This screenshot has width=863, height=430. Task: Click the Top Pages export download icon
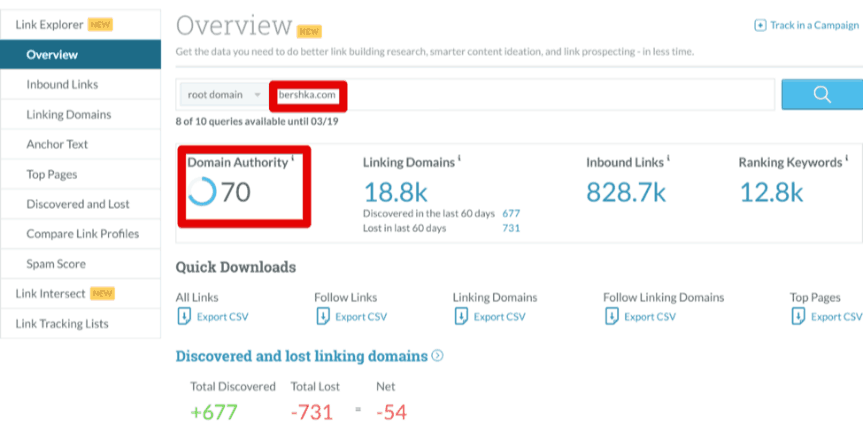point(798,316)
